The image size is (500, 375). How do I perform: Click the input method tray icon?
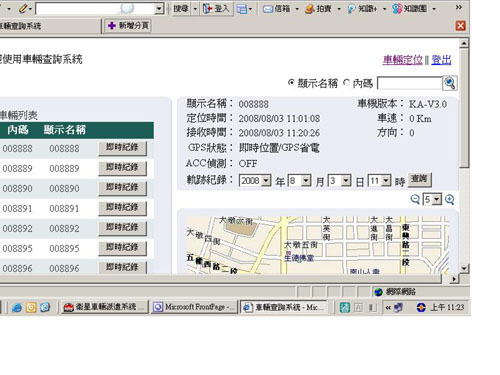coord(345,307)
